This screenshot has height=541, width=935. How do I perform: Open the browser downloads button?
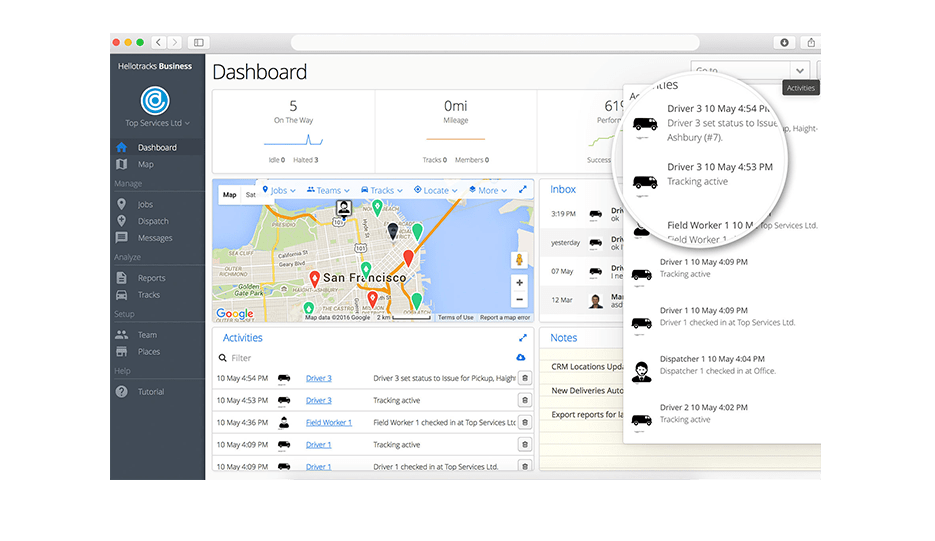click(x=784, y=42)
